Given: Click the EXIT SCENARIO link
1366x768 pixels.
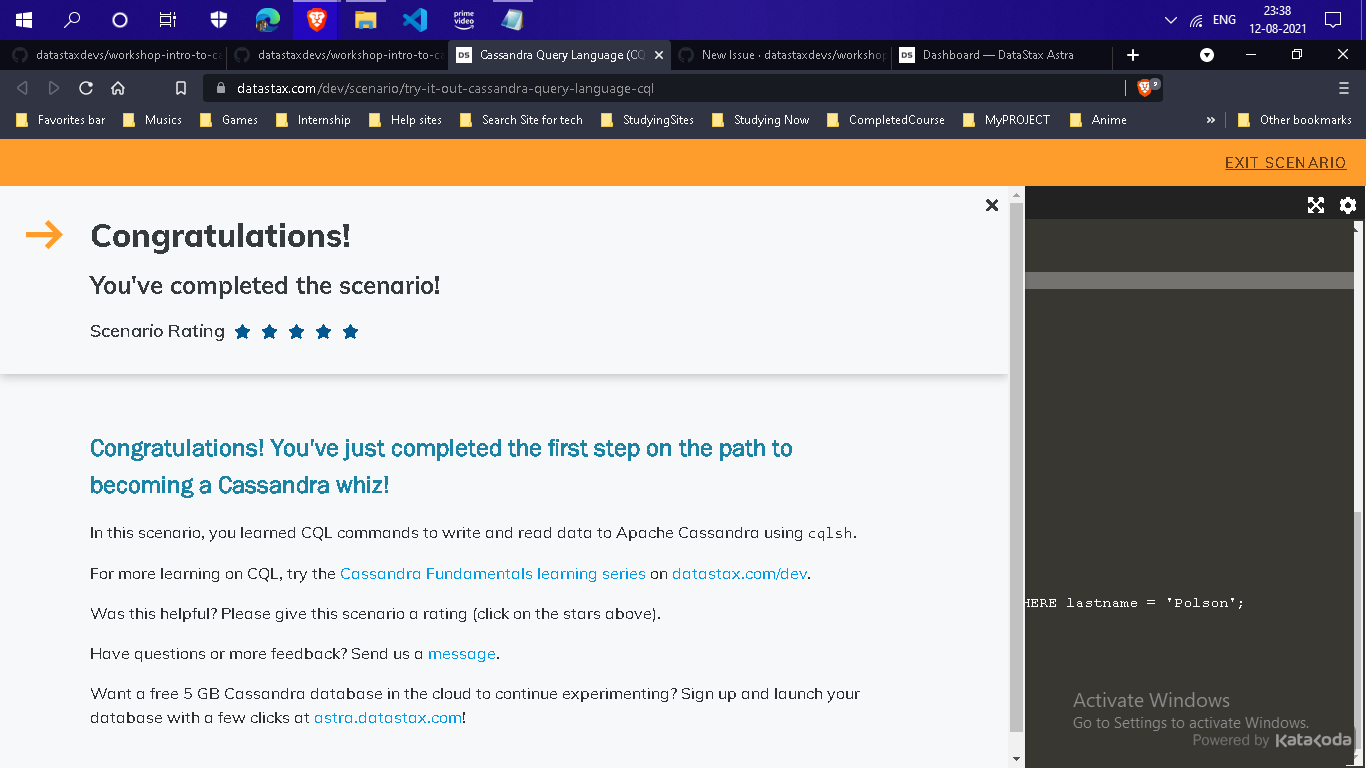Looking at the screenshot, I should 1285,162.
